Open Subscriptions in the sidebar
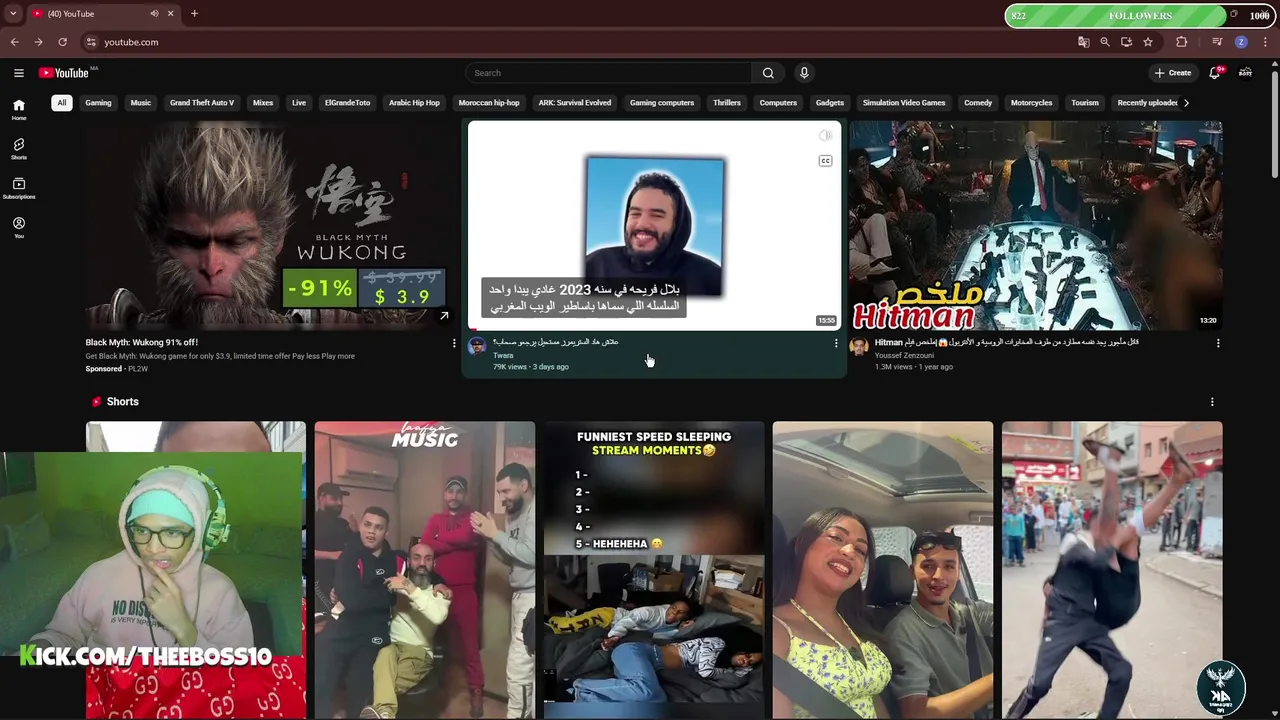Screen dimensions: 1280x720 coord(19,188)
